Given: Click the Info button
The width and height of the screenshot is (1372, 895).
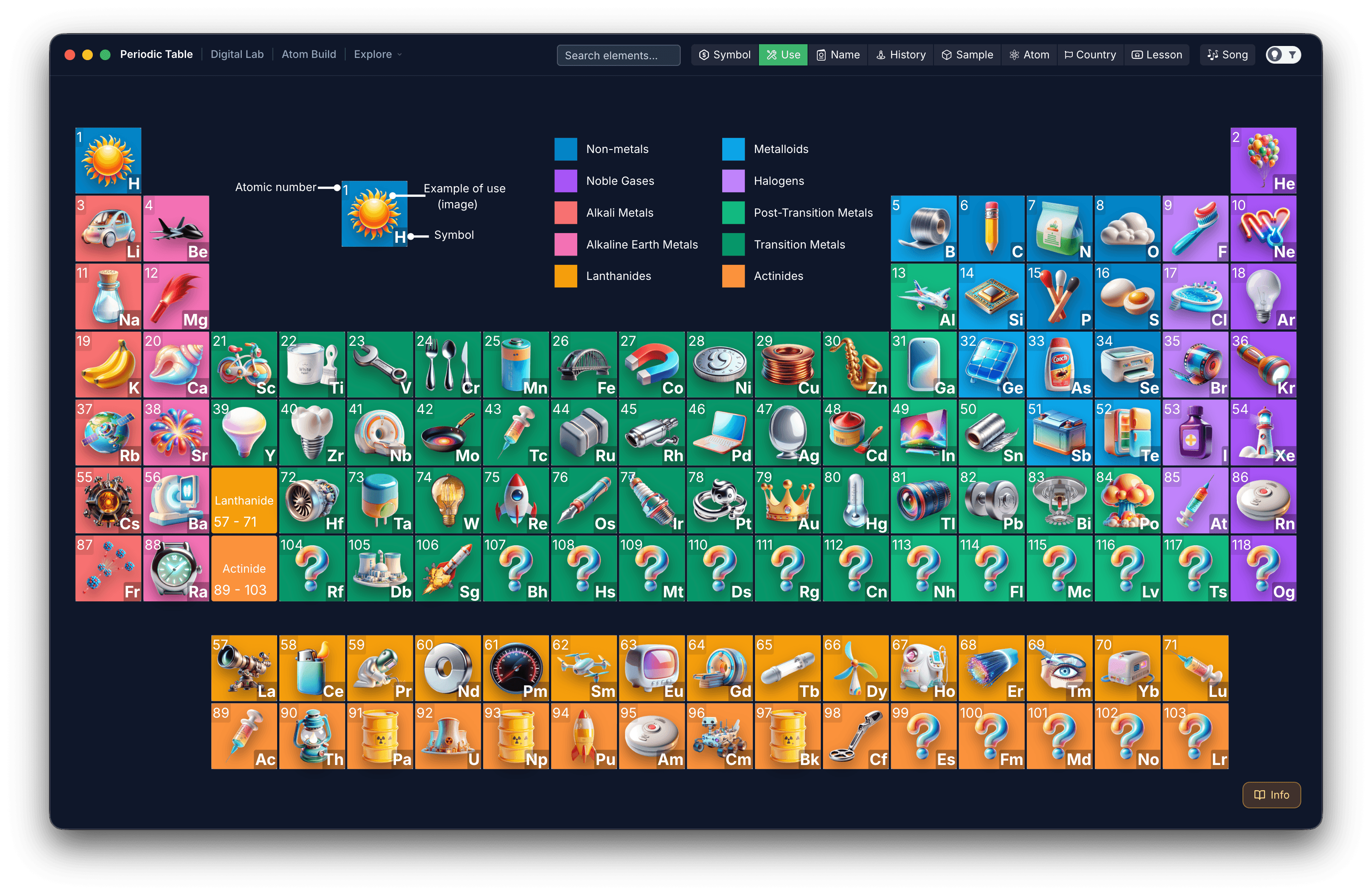Looking at the screenshot, I should pos(1271,795).
